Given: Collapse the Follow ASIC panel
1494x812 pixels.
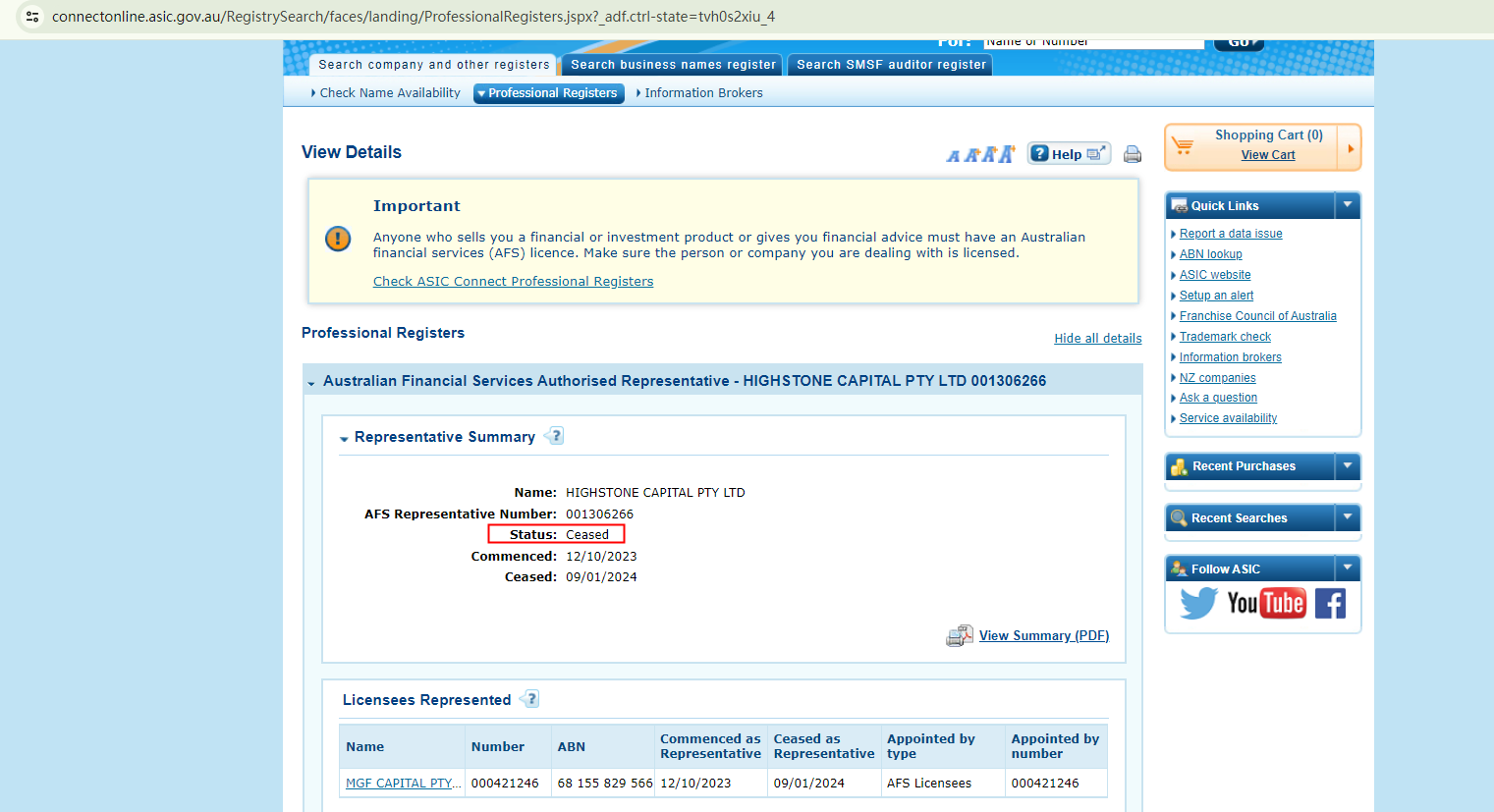Looking at the screenshot, I should (1348, 568).
